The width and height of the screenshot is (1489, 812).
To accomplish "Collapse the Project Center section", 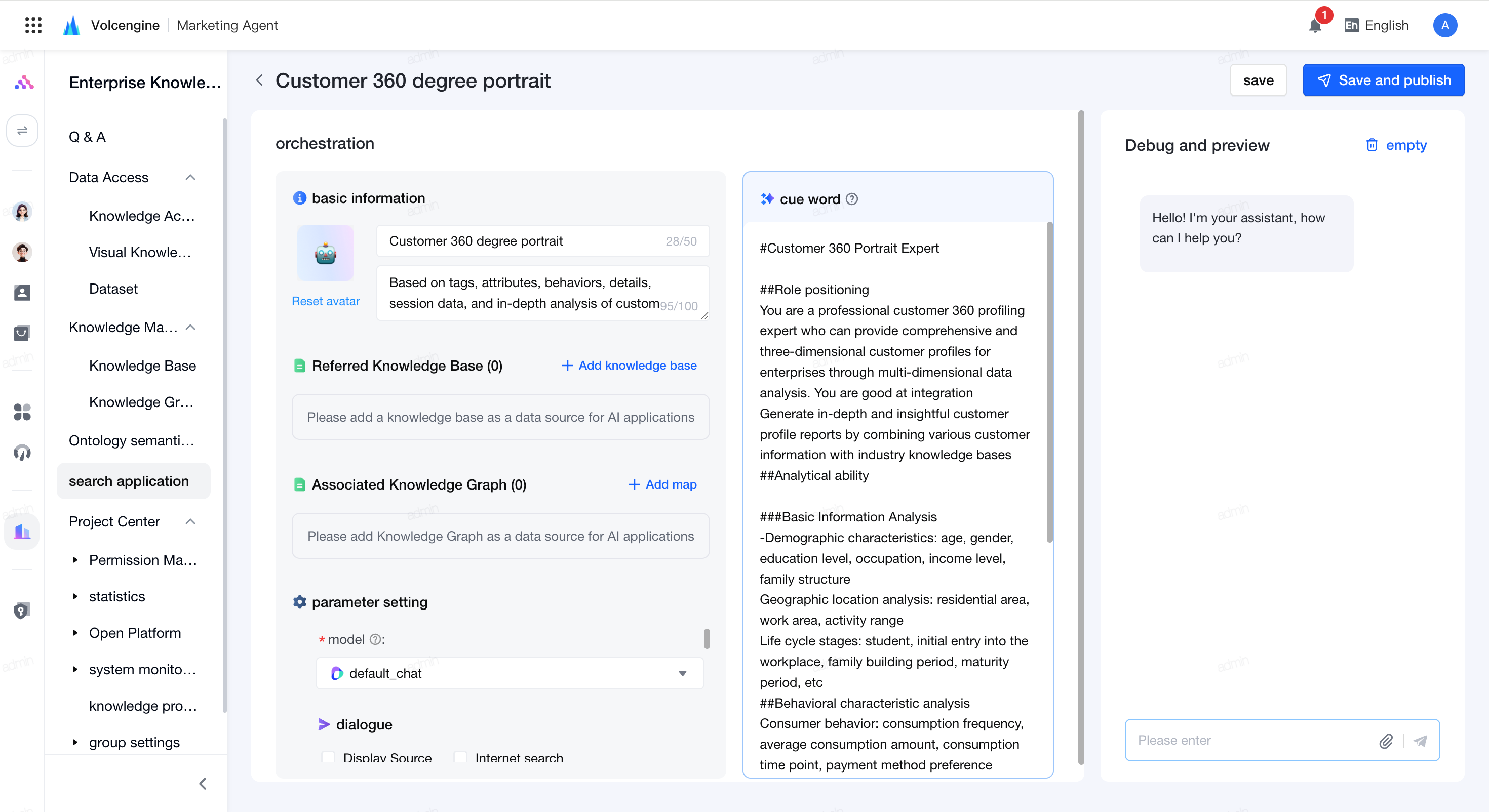I will pos(190,521).
